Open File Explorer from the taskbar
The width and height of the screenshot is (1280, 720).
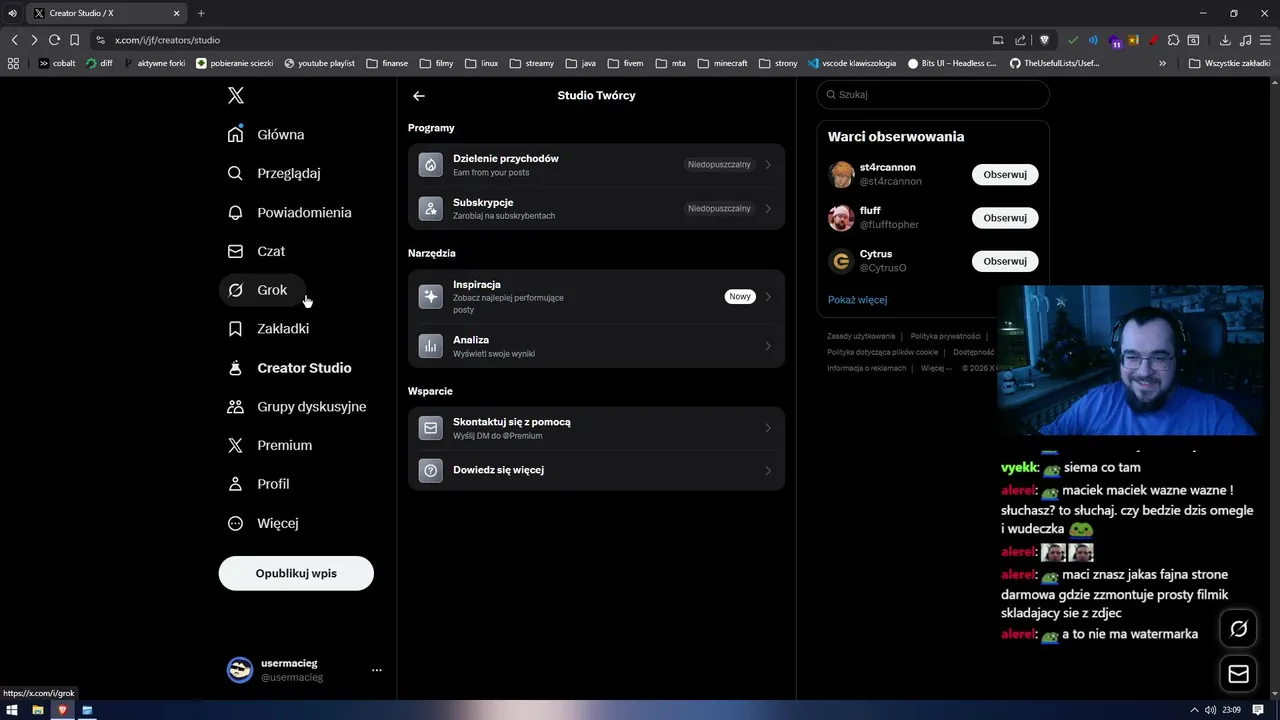tap(37, 710)
